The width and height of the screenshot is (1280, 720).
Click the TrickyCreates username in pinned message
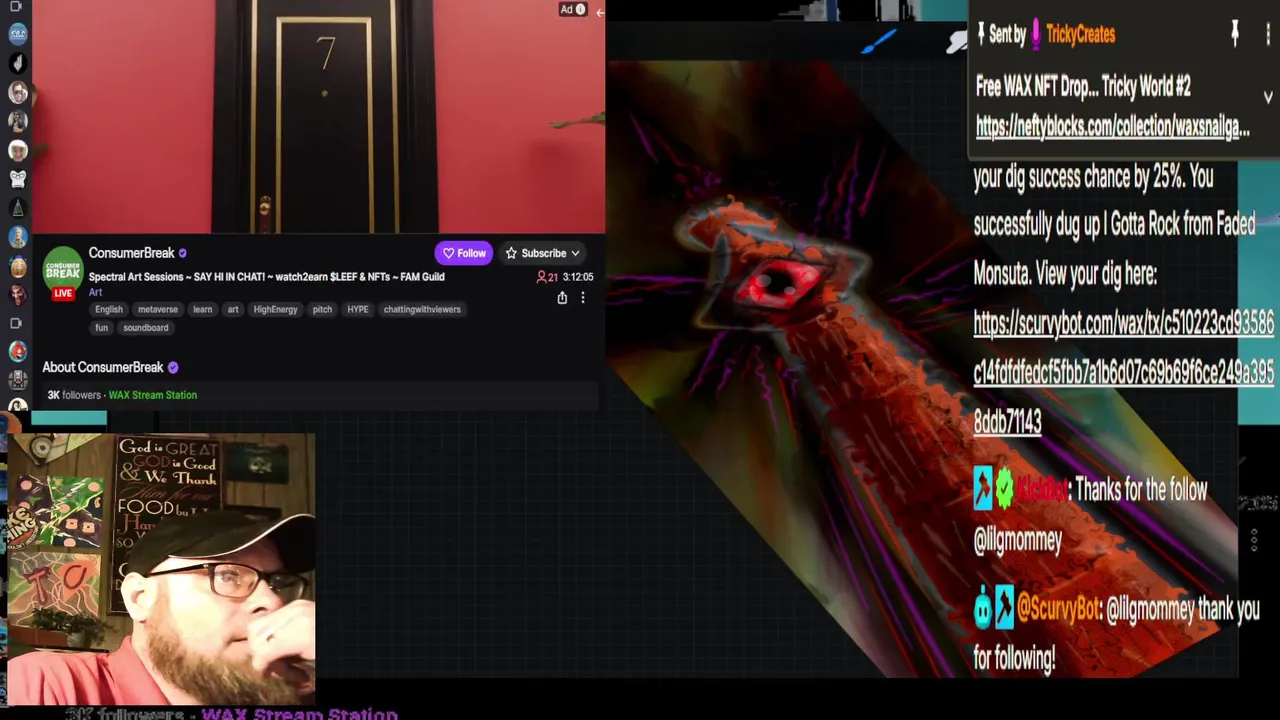coord(1080,35)
